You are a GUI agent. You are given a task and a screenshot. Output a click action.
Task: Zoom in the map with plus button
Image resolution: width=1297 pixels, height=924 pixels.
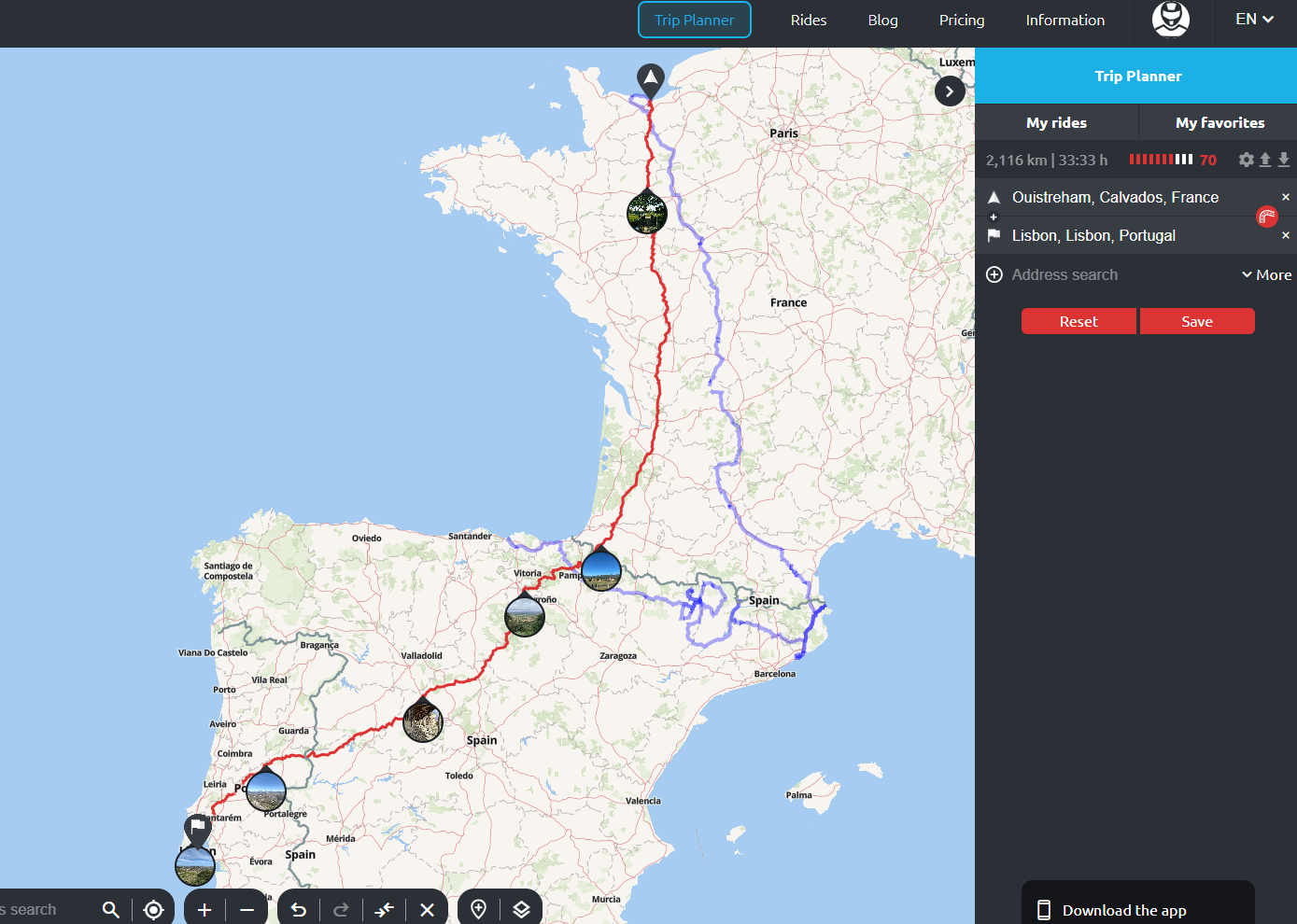tap(204, 909)
